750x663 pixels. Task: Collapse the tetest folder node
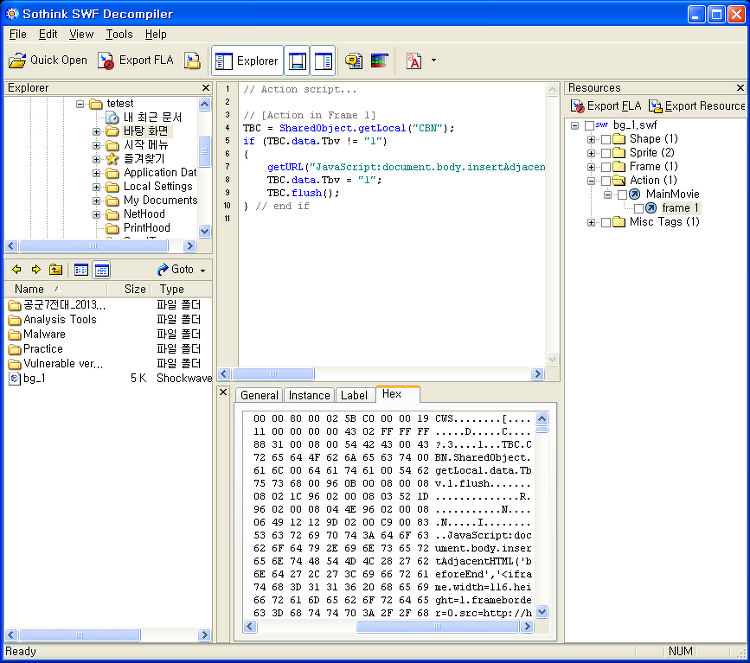pyautogui.click(x=80, y=104)
